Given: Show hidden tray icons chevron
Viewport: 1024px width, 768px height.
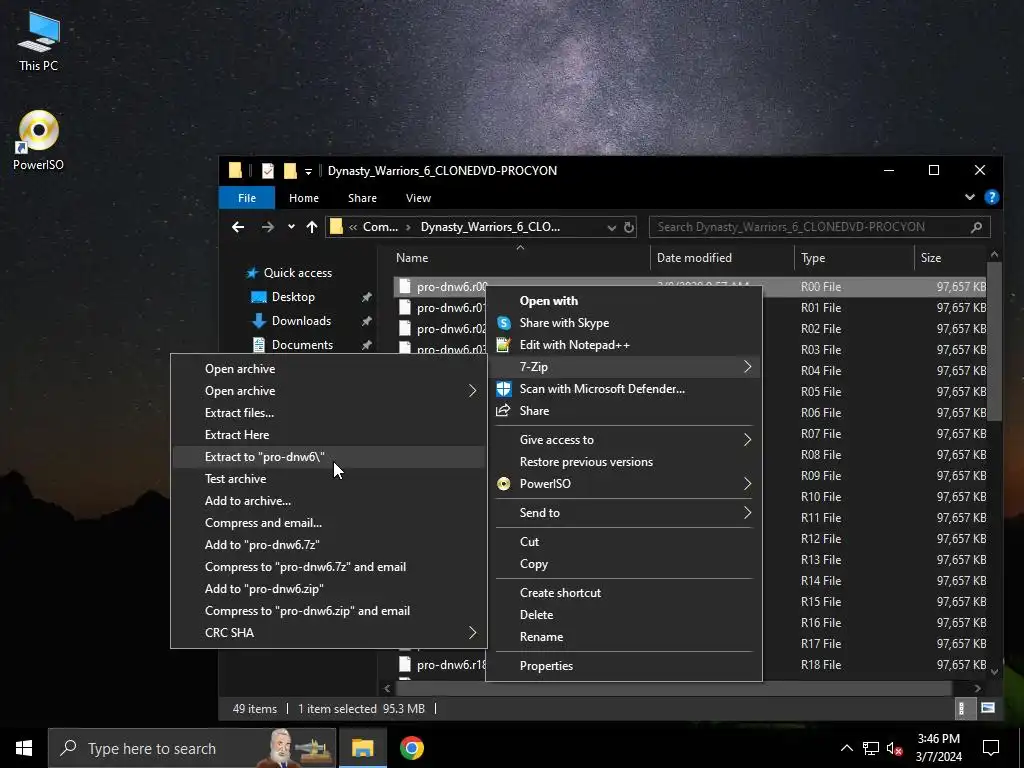Looking at the screenshot, I should pyautogui.click(x=846, y=748).
